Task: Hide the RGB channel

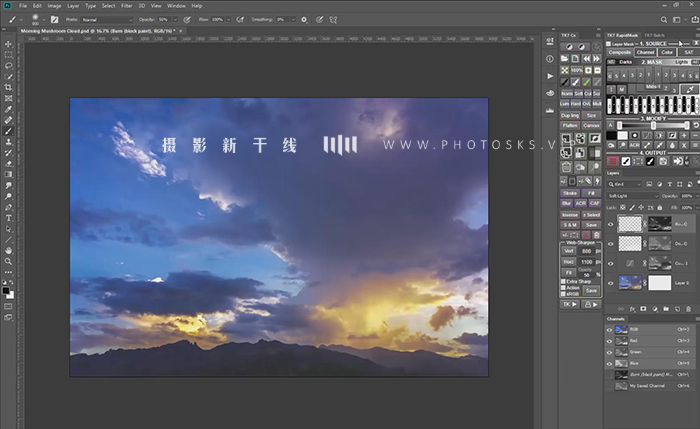Action: pyautogui.click(x=609, y=330)
